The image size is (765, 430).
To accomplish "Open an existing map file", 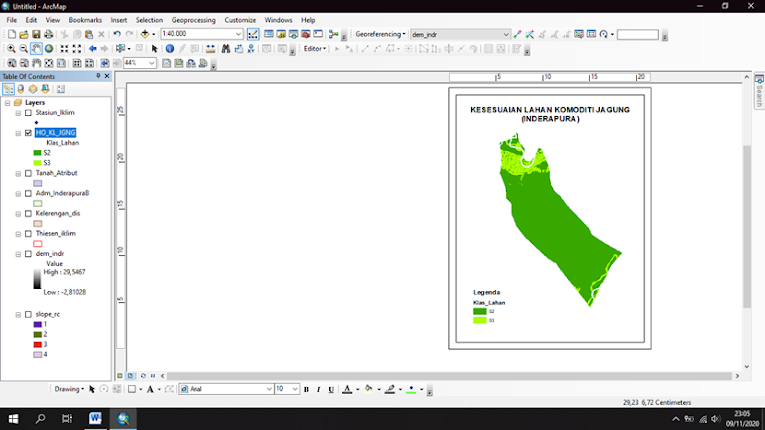I will click(24, 34).
